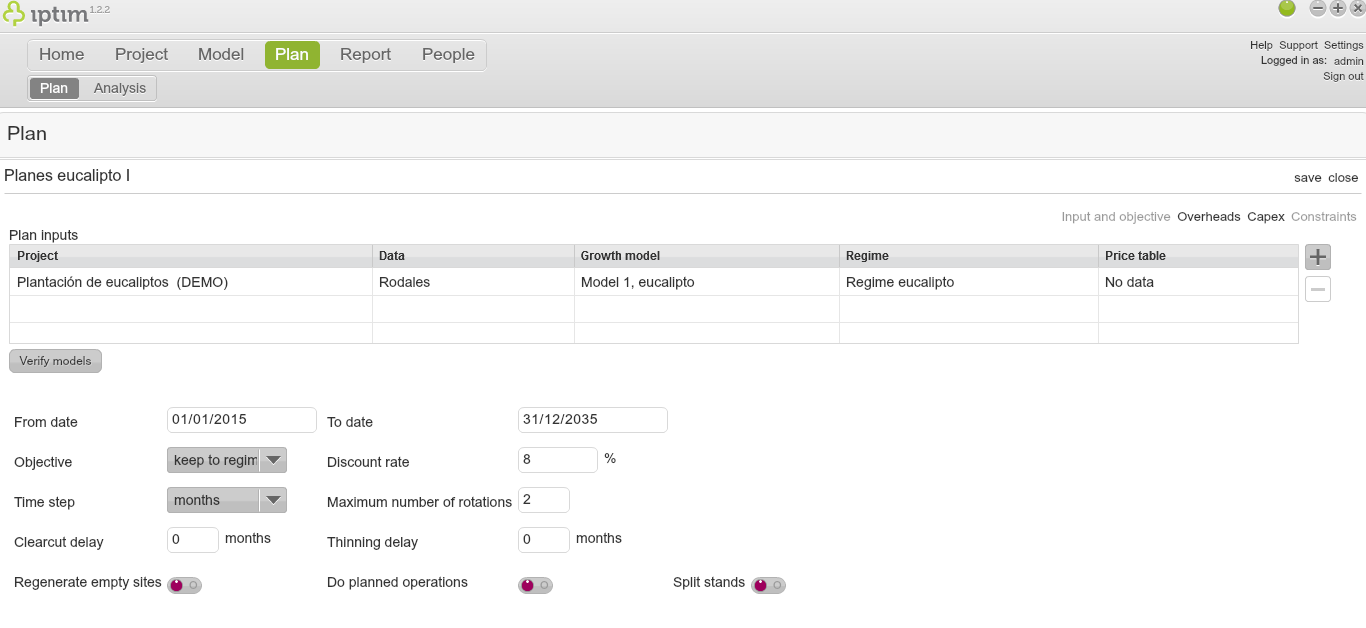Viewport: 1366px width, 628px height.
Task: Save the plan via save link
Action: pos(1307,178)
